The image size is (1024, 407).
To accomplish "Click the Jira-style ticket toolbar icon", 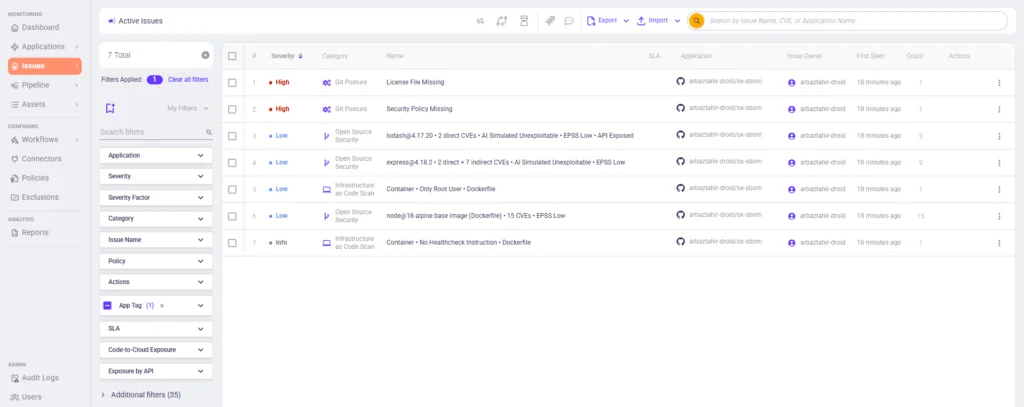I will tap(551, 21).
